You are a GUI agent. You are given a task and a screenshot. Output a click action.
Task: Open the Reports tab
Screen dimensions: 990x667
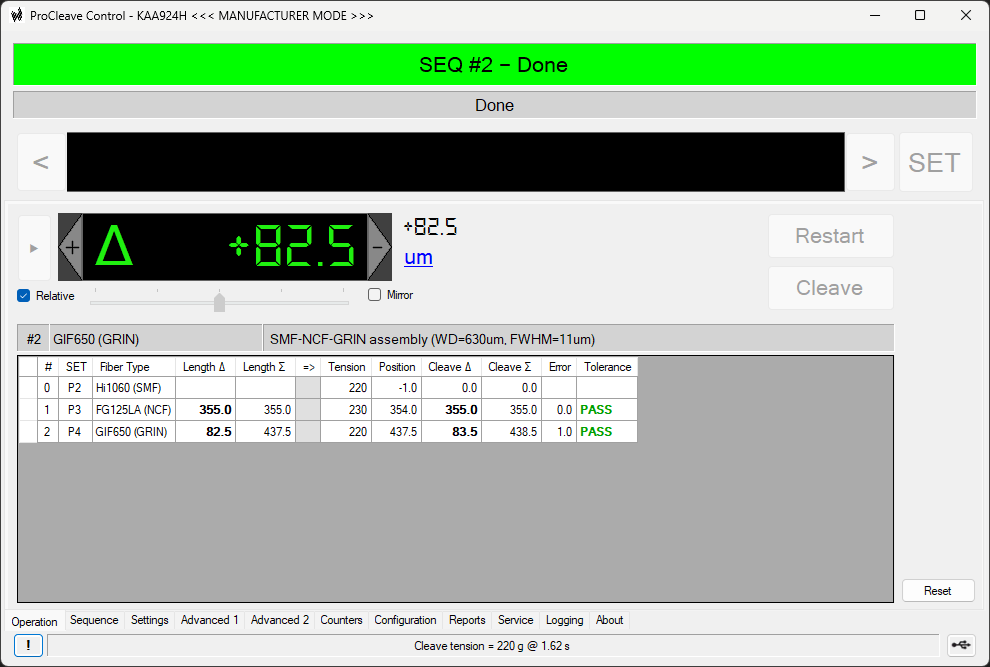click(x=467, y=620)
